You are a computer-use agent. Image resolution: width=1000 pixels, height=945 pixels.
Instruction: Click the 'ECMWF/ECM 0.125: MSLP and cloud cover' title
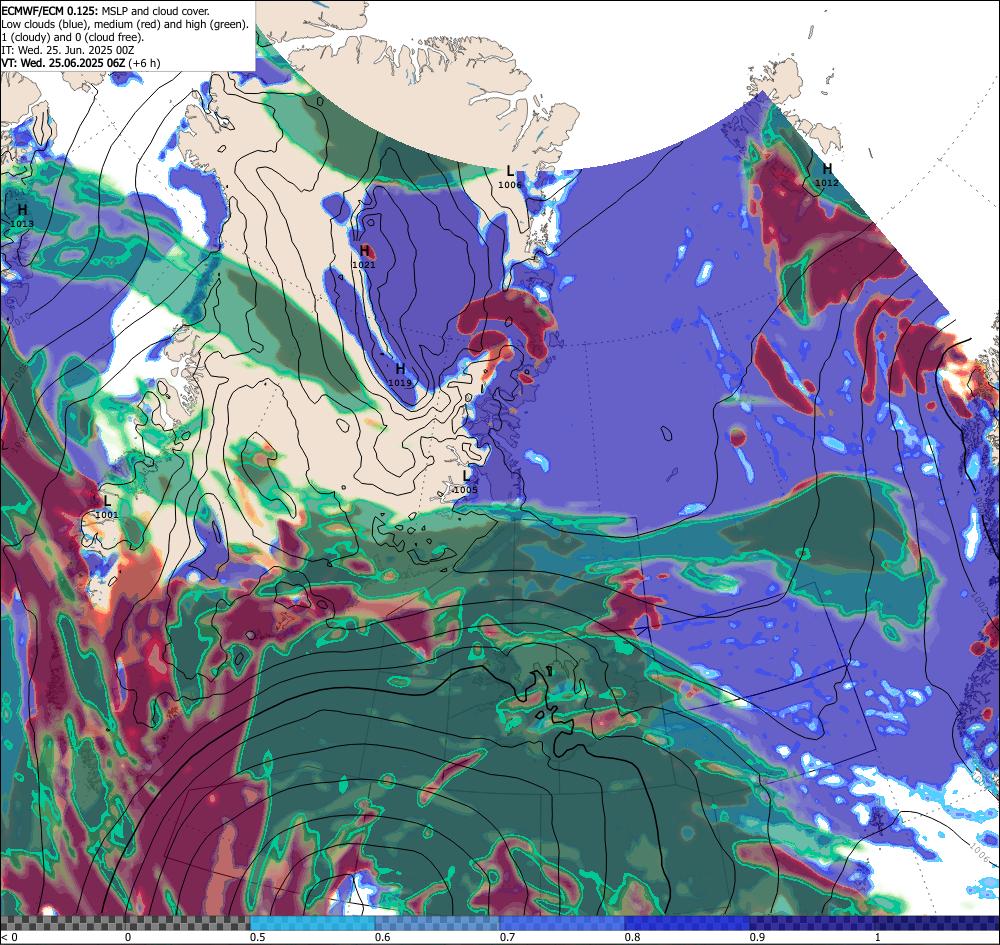(105, 11)
